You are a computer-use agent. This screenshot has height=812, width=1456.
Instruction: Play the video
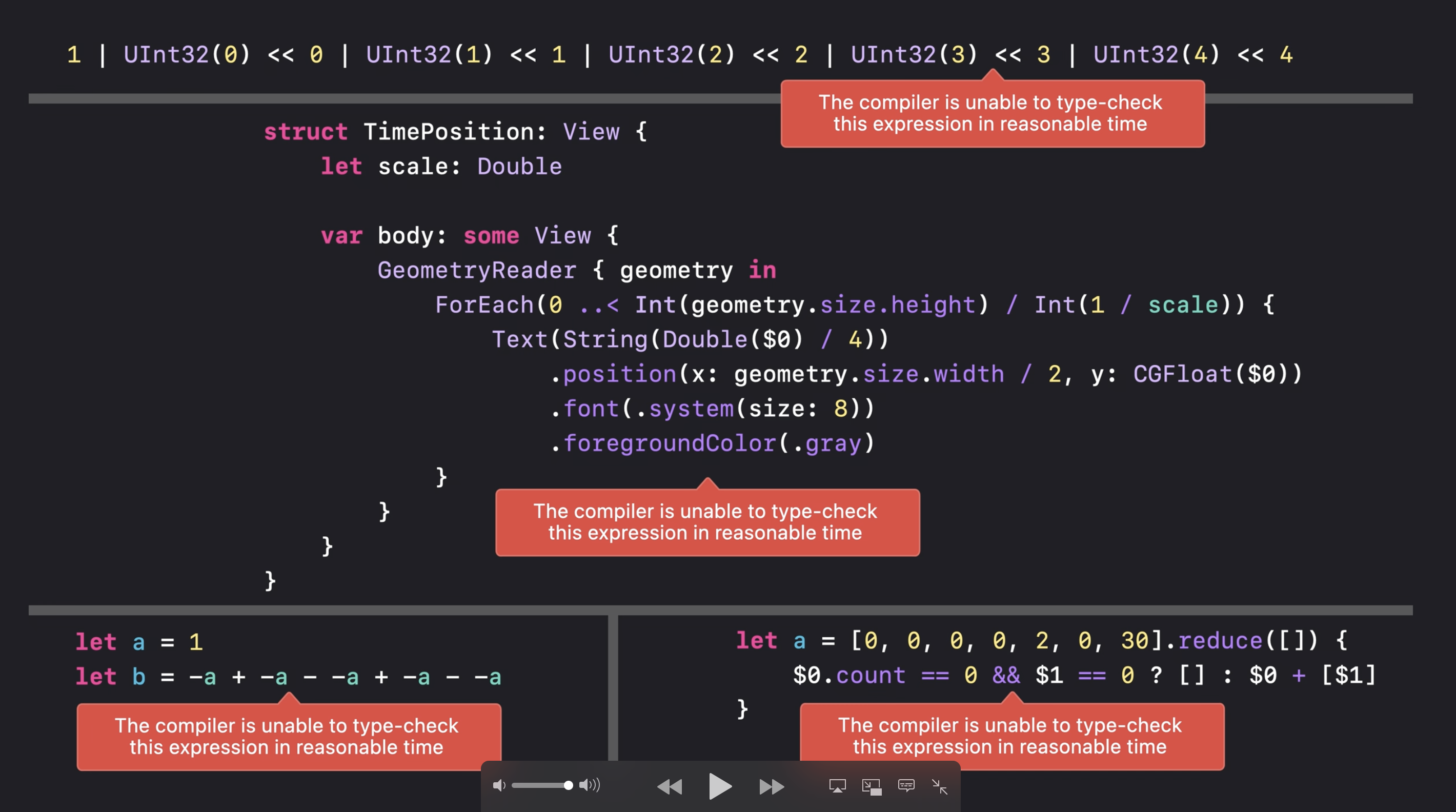(x=719, y=786)
